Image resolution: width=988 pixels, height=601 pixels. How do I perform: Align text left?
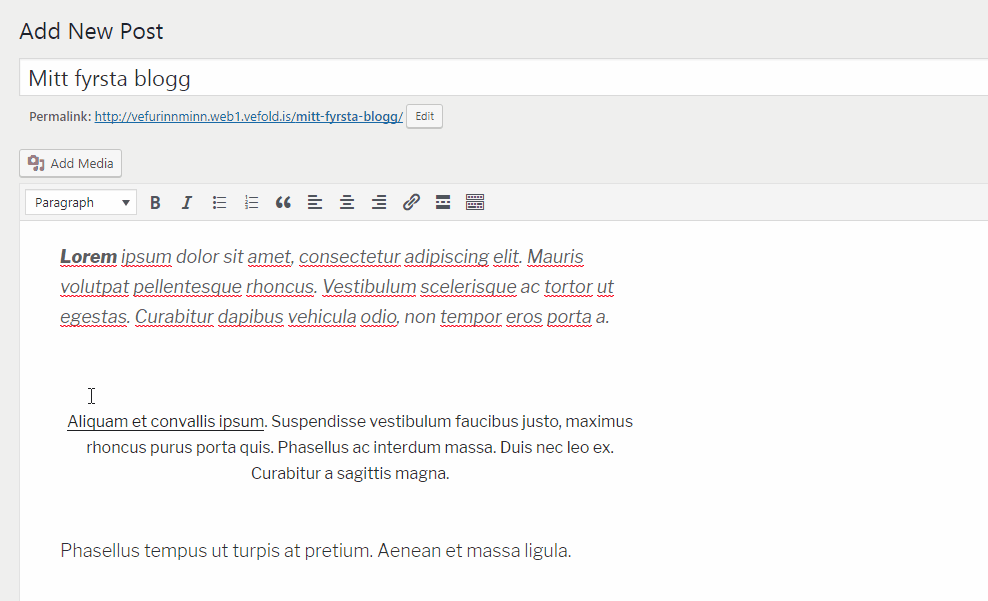pos(315,203)
